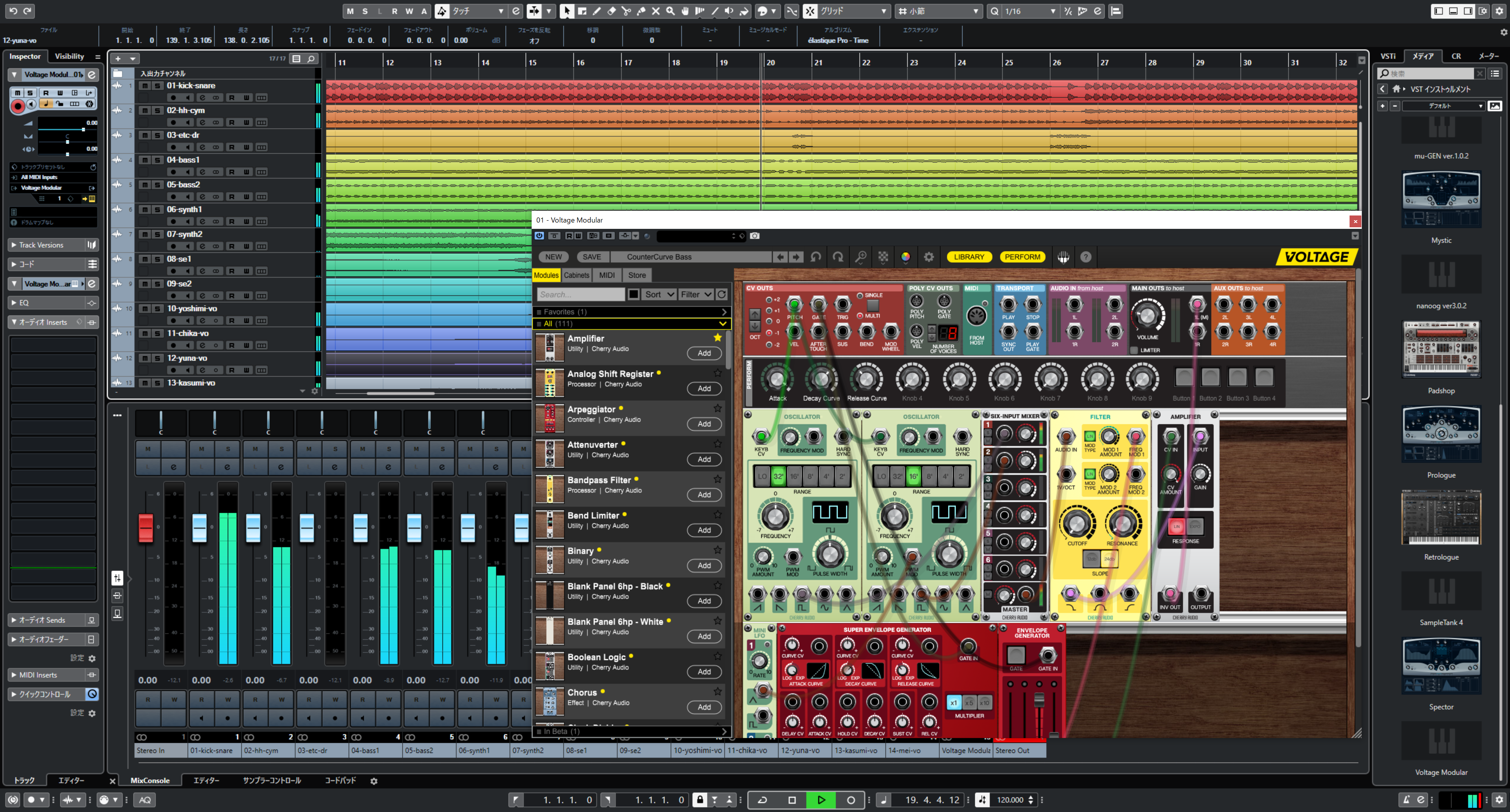The height and width of the screenshot is (812, 1510).
Task: Switch to the MIDI tab in Voltage
Action: 607,275
